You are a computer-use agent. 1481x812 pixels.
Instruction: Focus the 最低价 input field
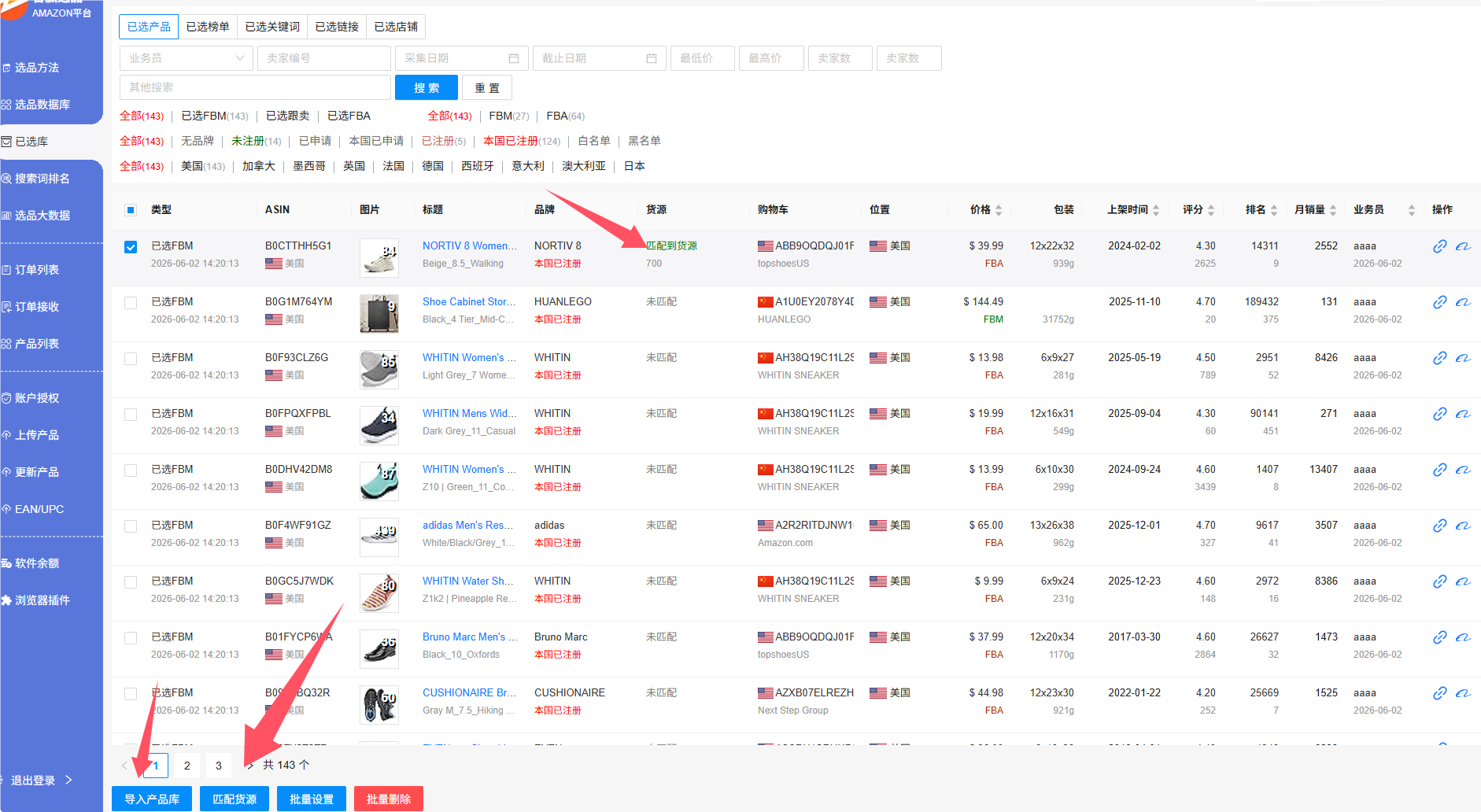pyautogui.click(x=703, y=58)
